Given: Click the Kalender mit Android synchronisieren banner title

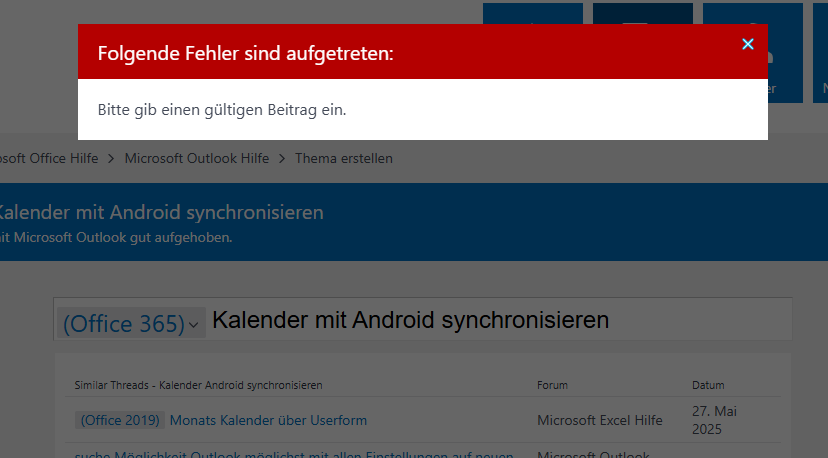Looking at the screenshot, I should [x=161, y=212].
